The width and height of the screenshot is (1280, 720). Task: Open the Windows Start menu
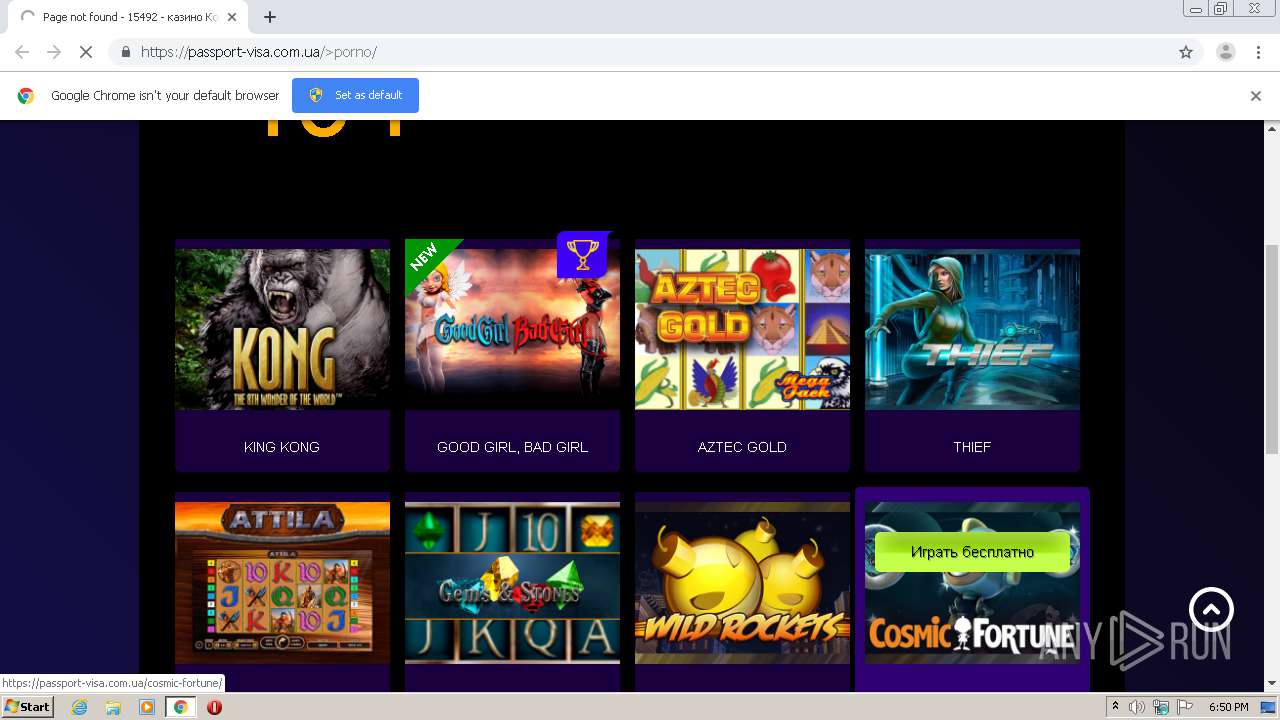[27, 707]
